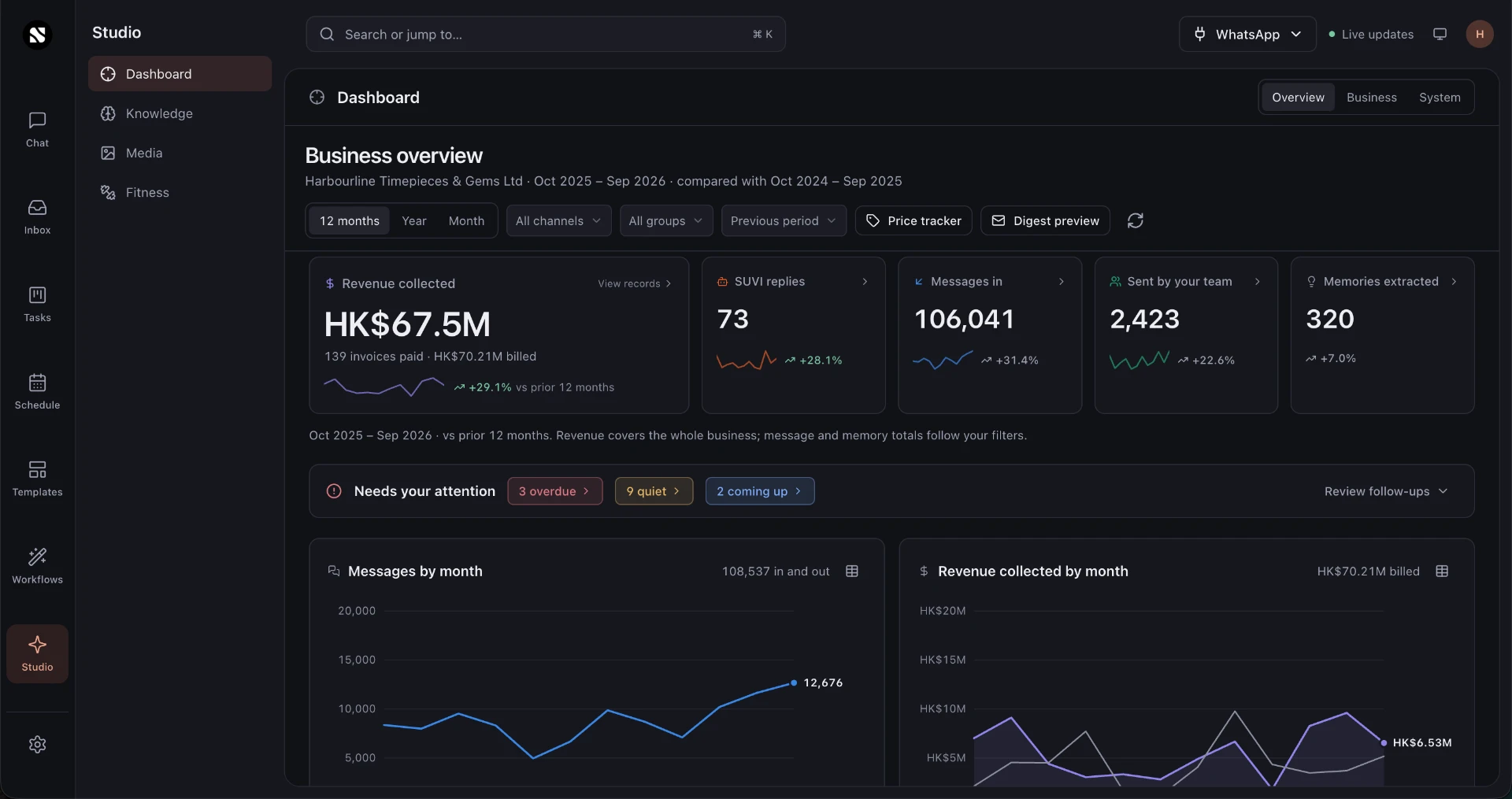
Task: Click the Digest preview button
Action: point(1045,221)
